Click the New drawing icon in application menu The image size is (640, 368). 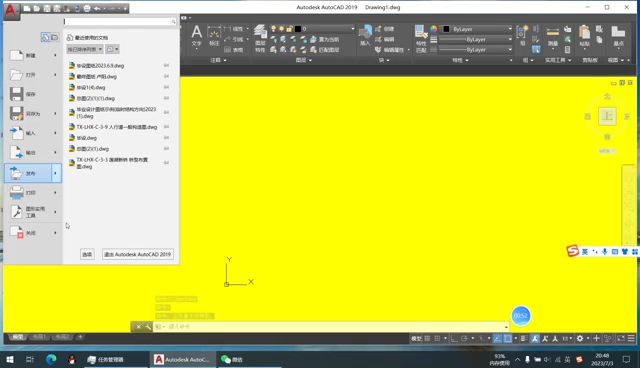coord(16,55)
